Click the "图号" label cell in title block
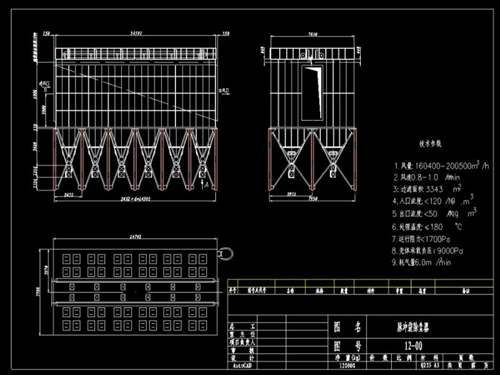The width and height of the screenshot is (500, 375). (347, 346)
